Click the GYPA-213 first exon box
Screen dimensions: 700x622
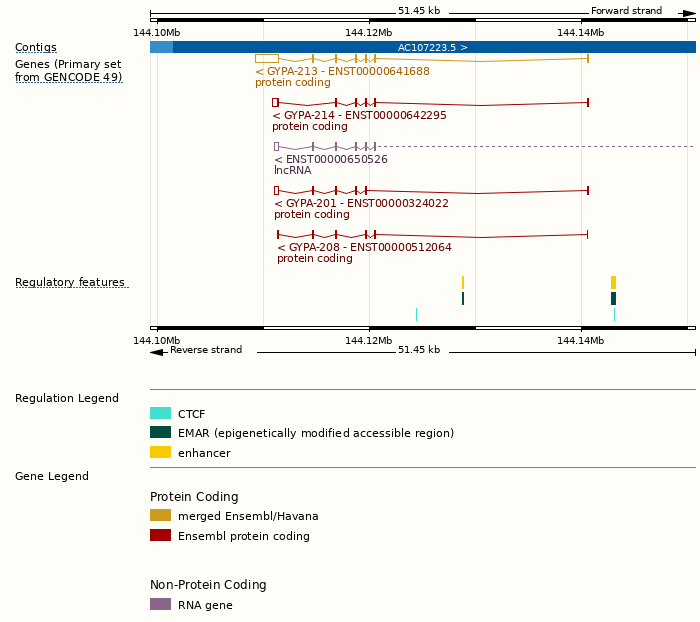click(x=266, y=59)
